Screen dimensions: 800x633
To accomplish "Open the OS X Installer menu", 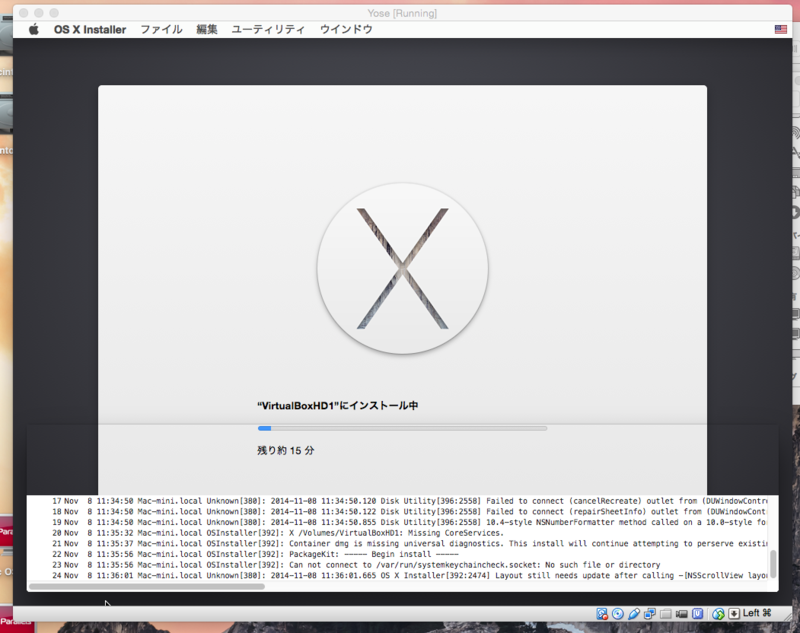I will [90, 30].
